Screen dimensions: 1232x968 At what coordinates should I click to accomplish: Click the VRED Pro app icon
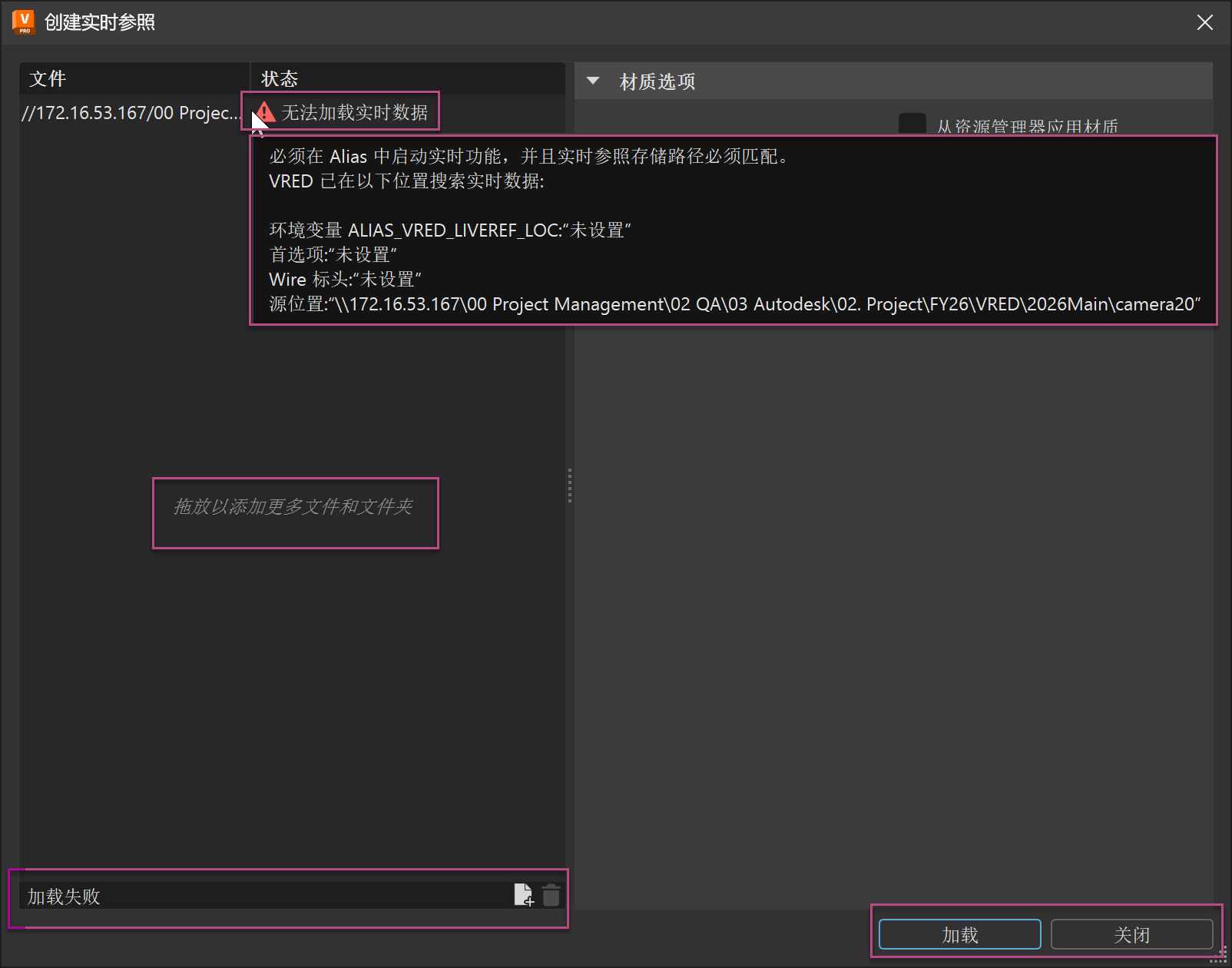[23, 22]
